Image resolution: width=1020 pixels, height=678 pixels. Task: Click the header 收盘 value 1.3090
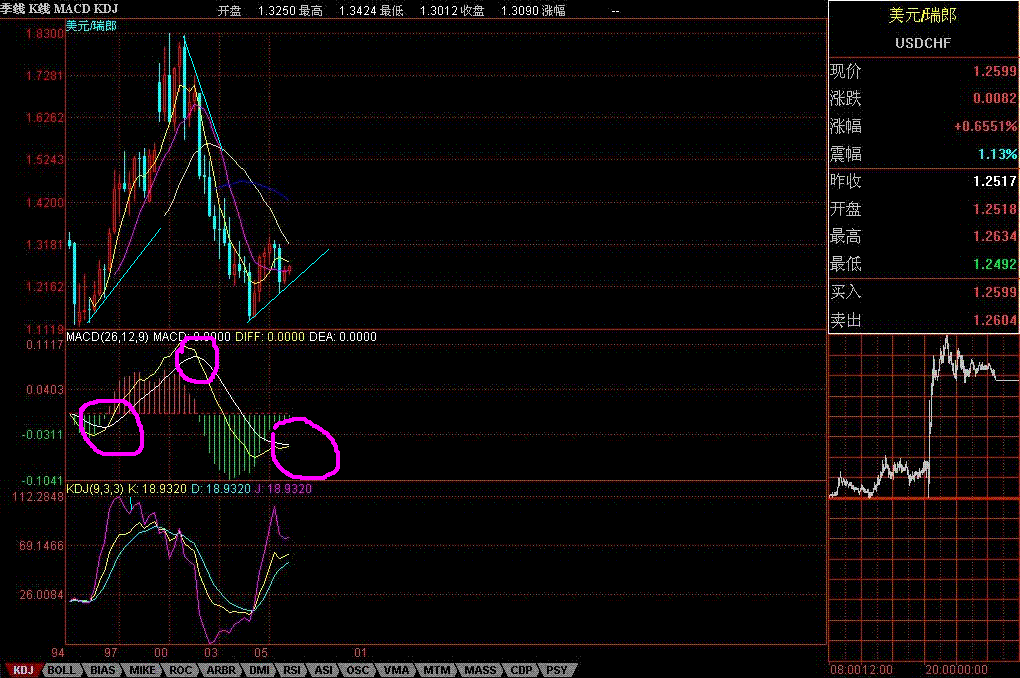520,11
